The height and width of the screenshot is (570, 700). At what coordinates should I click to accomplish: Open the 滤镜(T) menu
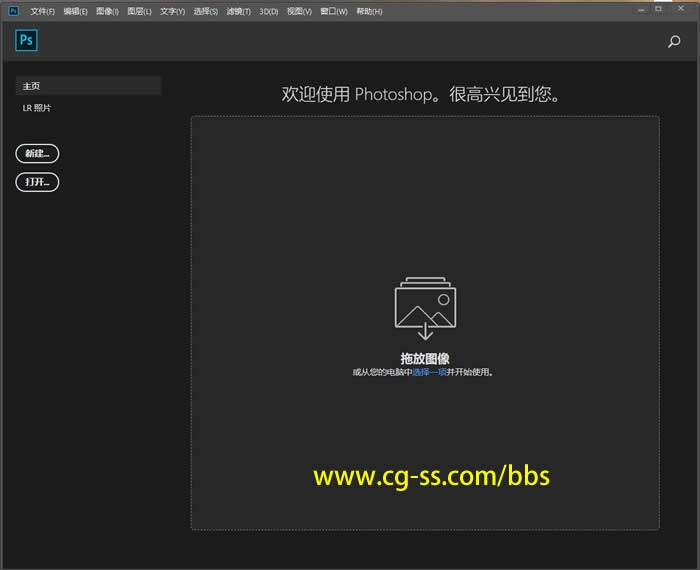click(238, 11)
